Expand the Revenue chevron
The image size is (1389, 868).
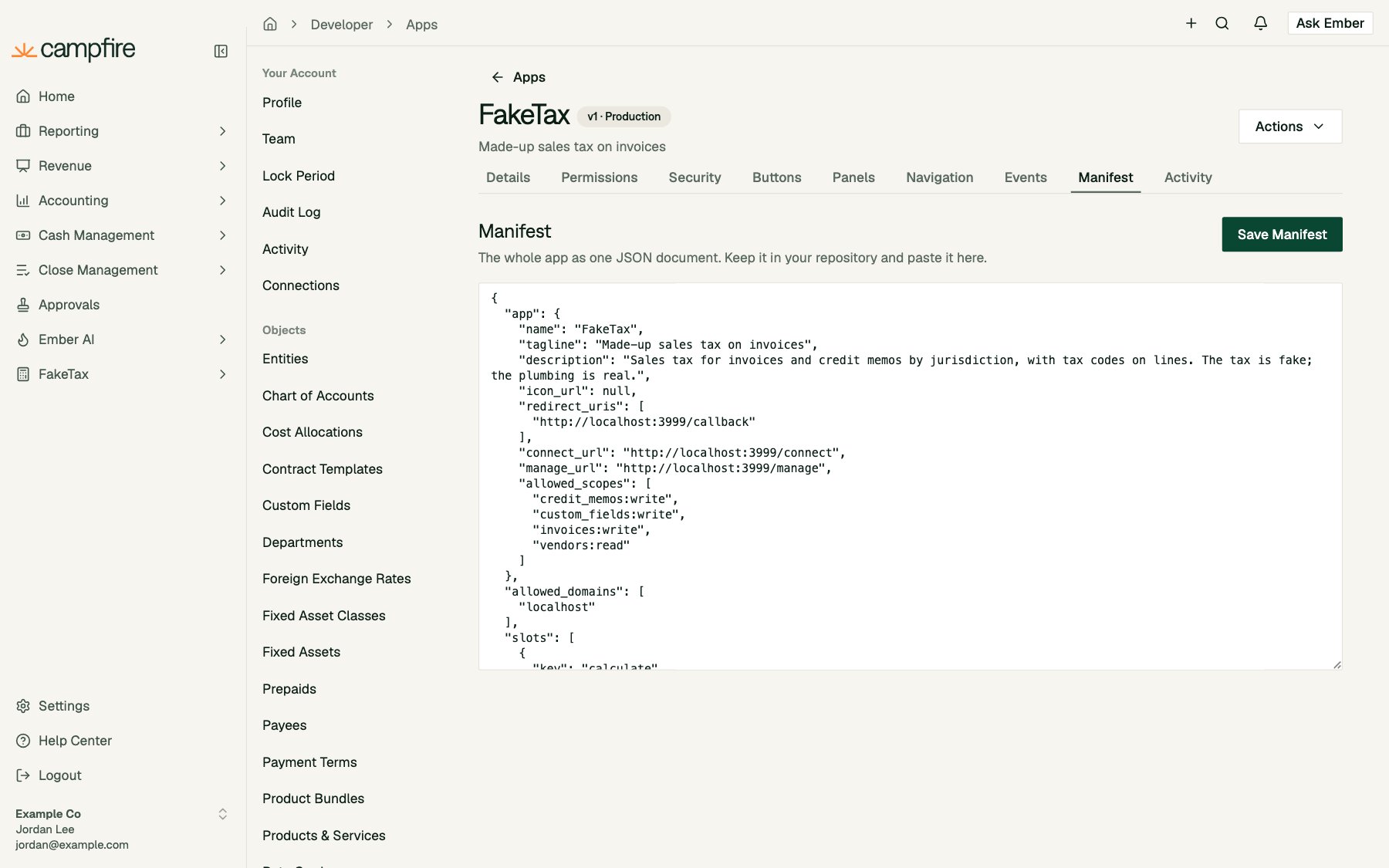pyautogui.click(x=222, y=166)
